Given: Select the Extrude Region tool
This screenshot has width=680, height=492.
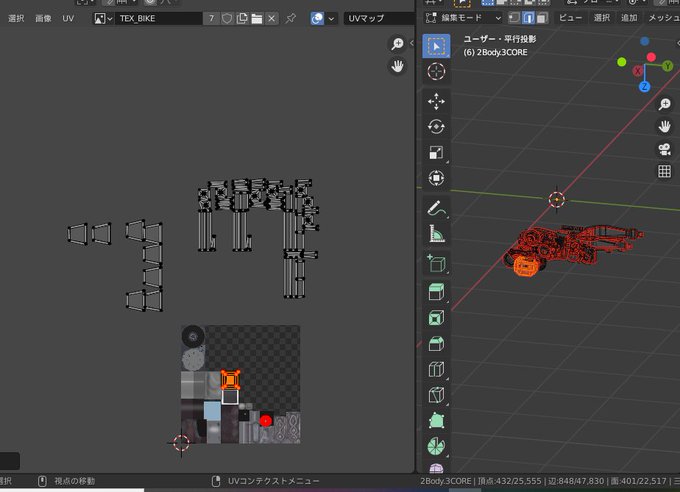Looking at the screenshot, I should (x=436, y=292).
